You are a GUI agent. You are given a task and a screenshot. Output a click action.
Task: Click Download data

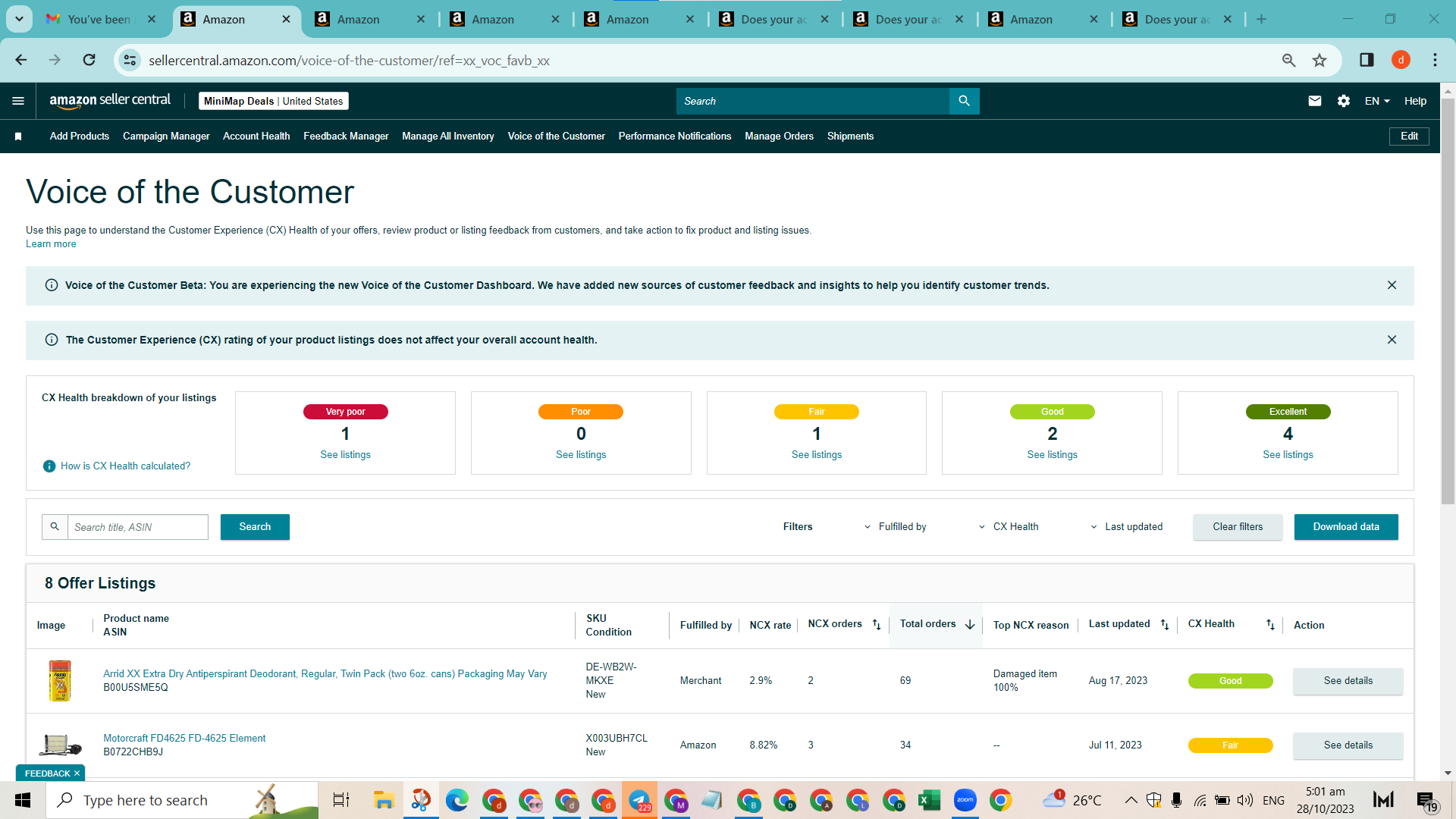pyautogui.click(x=1346, y=527)
